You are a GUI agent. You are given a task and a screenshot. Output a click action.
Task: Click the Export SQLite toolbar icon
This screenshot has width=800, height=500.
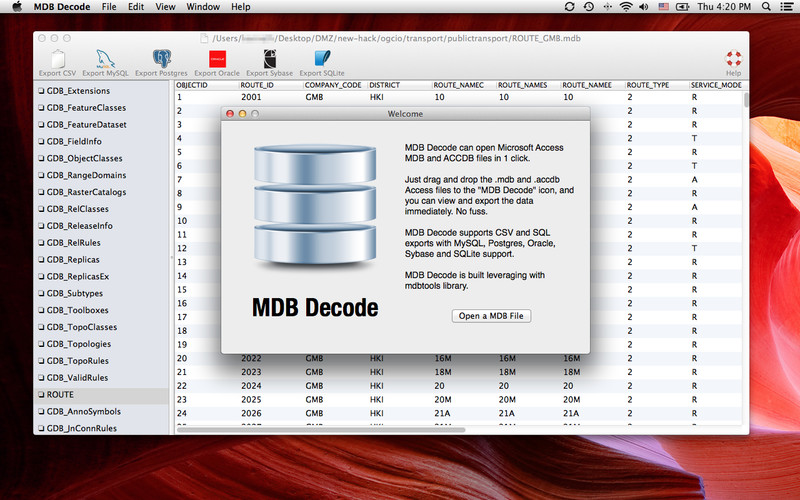tap(322, 59)
